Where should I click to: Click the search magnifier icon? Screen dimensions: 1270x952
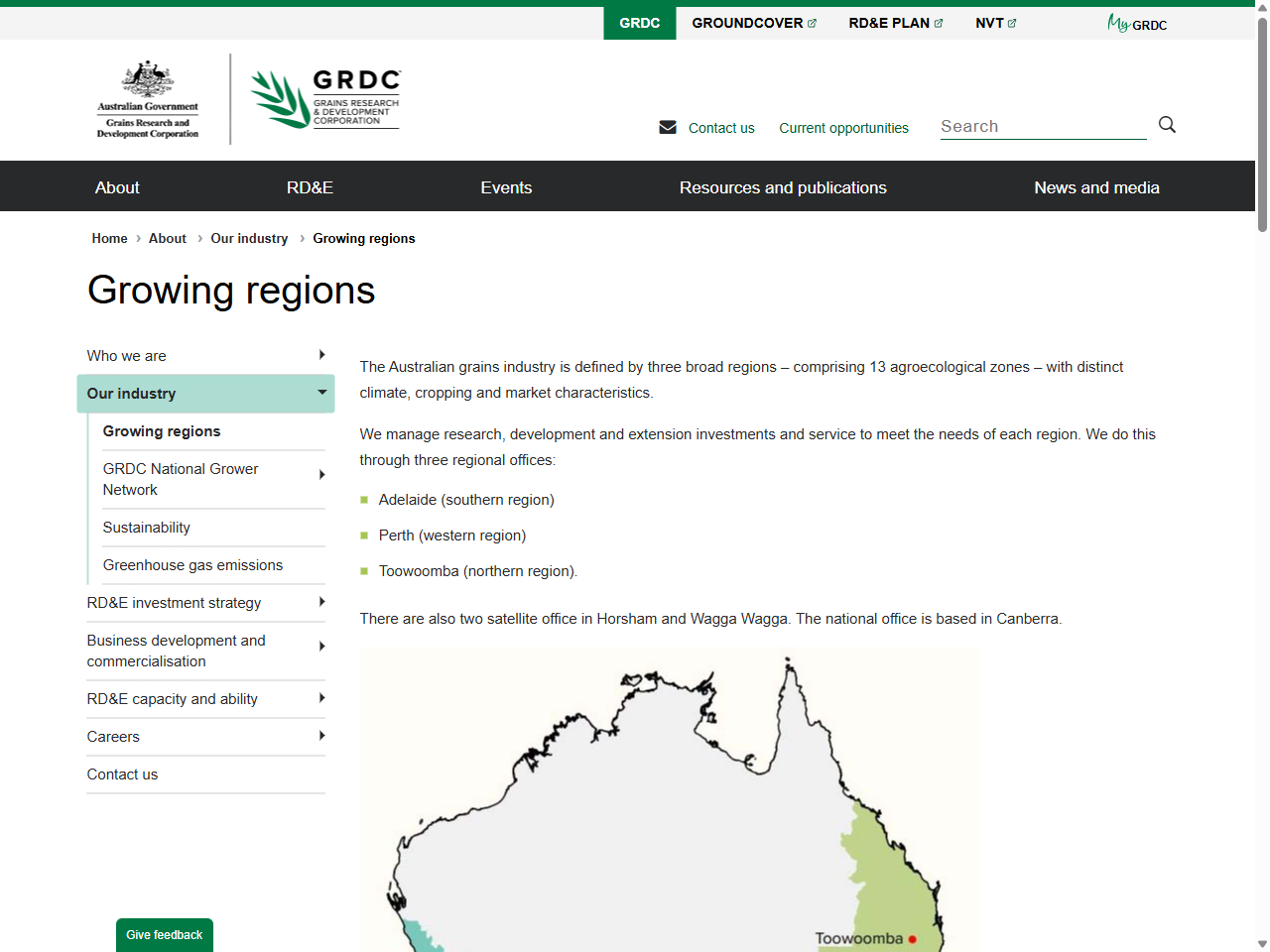click(x=1167, y=125)
